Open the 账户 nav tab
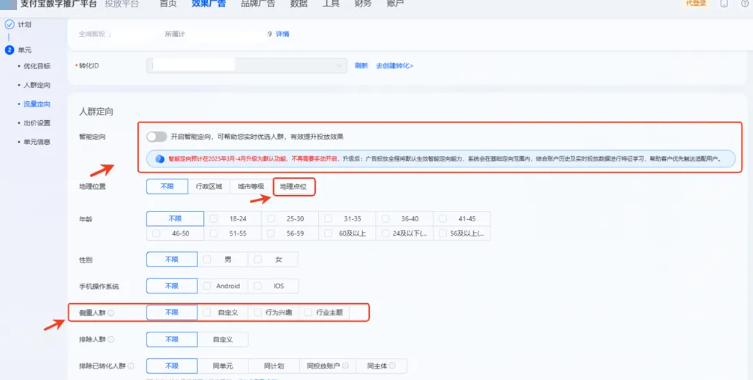This screenshot has width=753, height=380. (x=395, y=3)
